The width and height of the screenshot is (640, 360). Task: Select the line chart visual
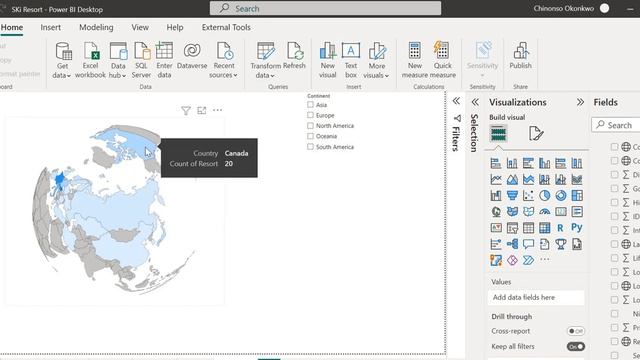click(496, 179)
